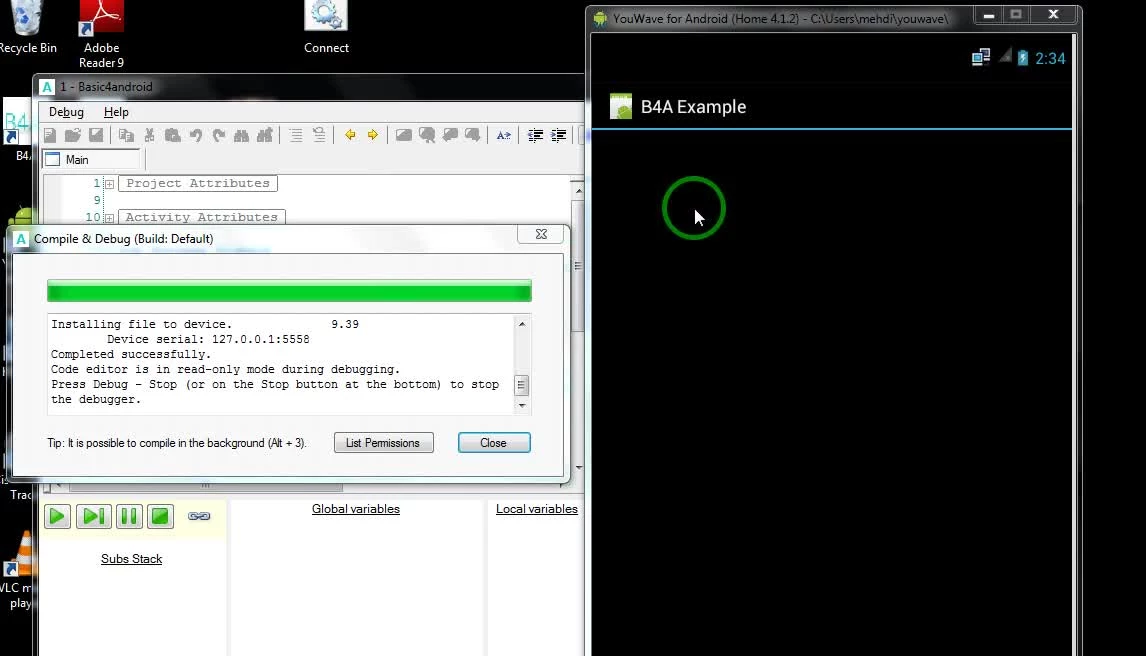Open the Recycle Bin desktop icon
1146x656 pixels.
[x=28, y=28]
